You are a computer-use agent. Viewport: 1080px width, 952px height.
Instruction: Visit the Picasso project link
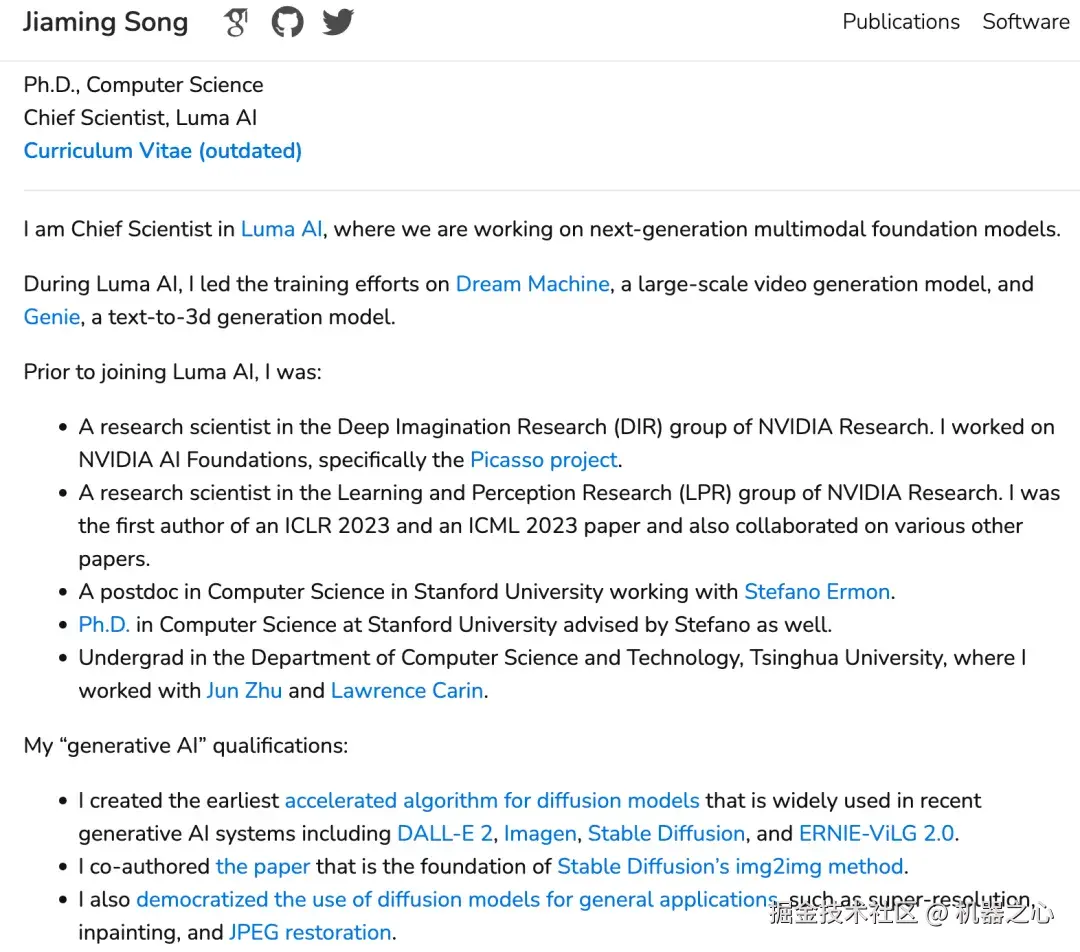pyautogui.click(x=544, y=460)
